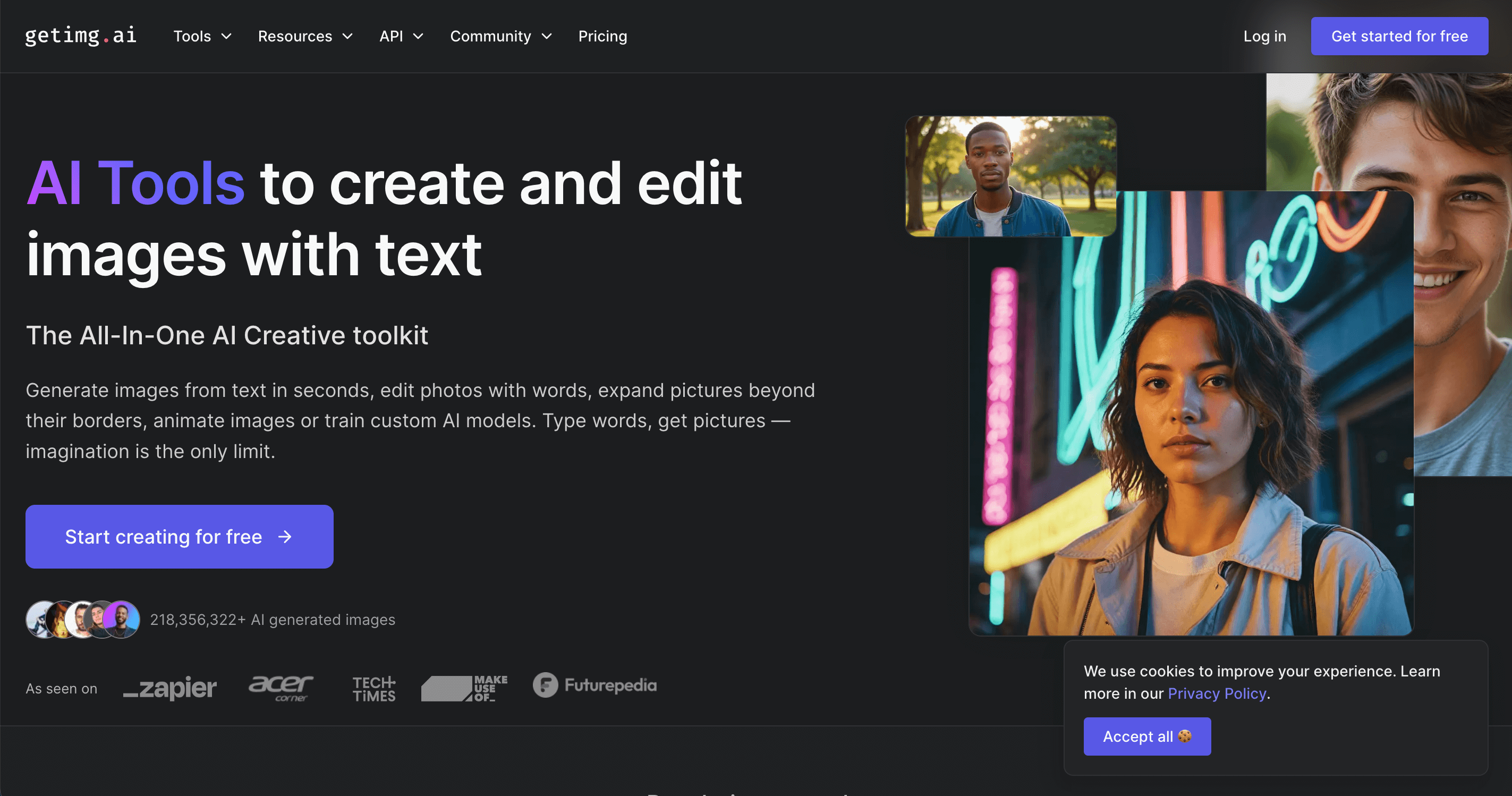The height and width of the screenshot is (796, 1512).
Task: Open the Tools dropdown menu
Action: [200, 36]
